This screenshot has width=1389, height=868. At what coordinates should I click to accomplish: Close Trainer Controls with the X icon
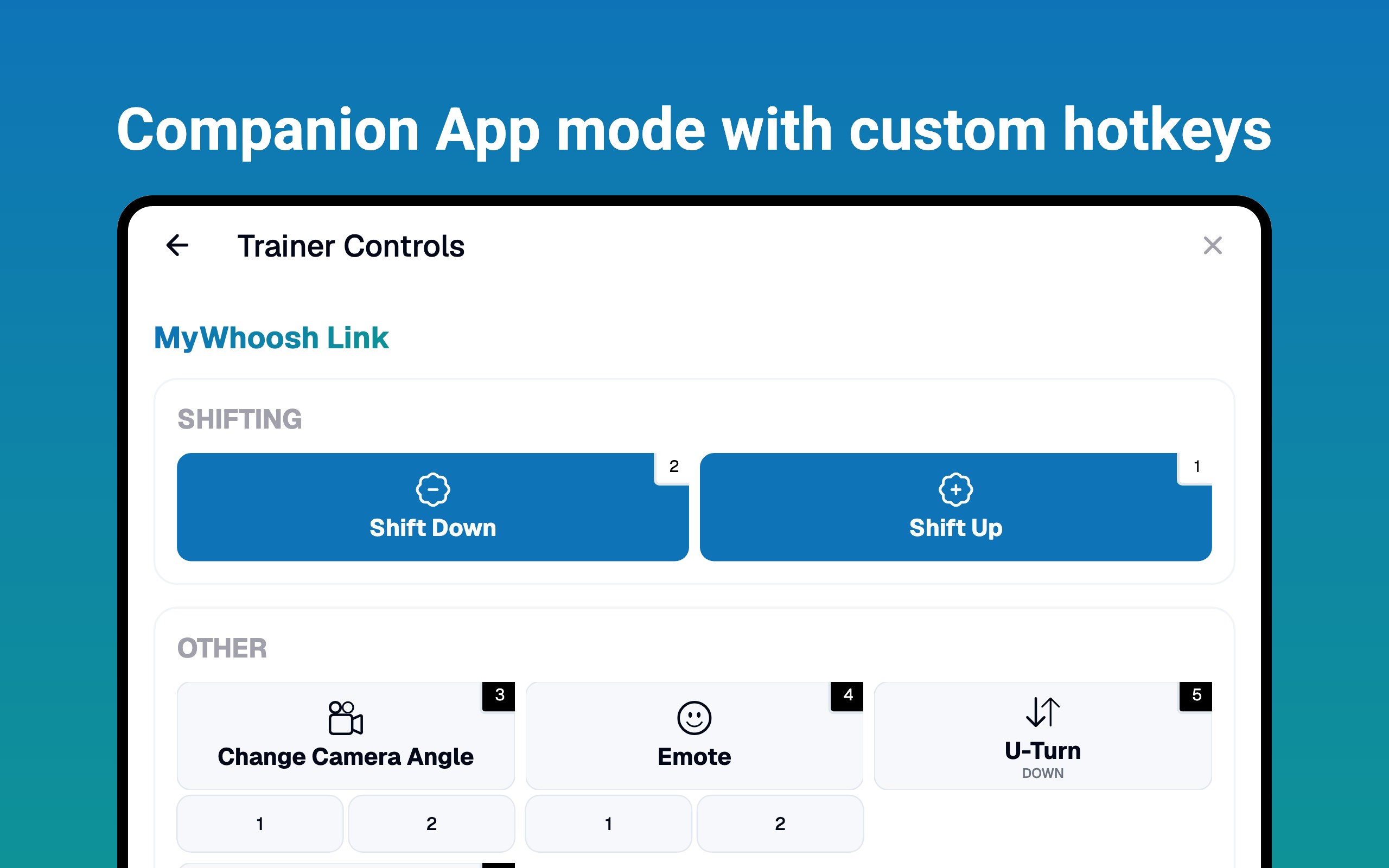tap(1212, 246)
